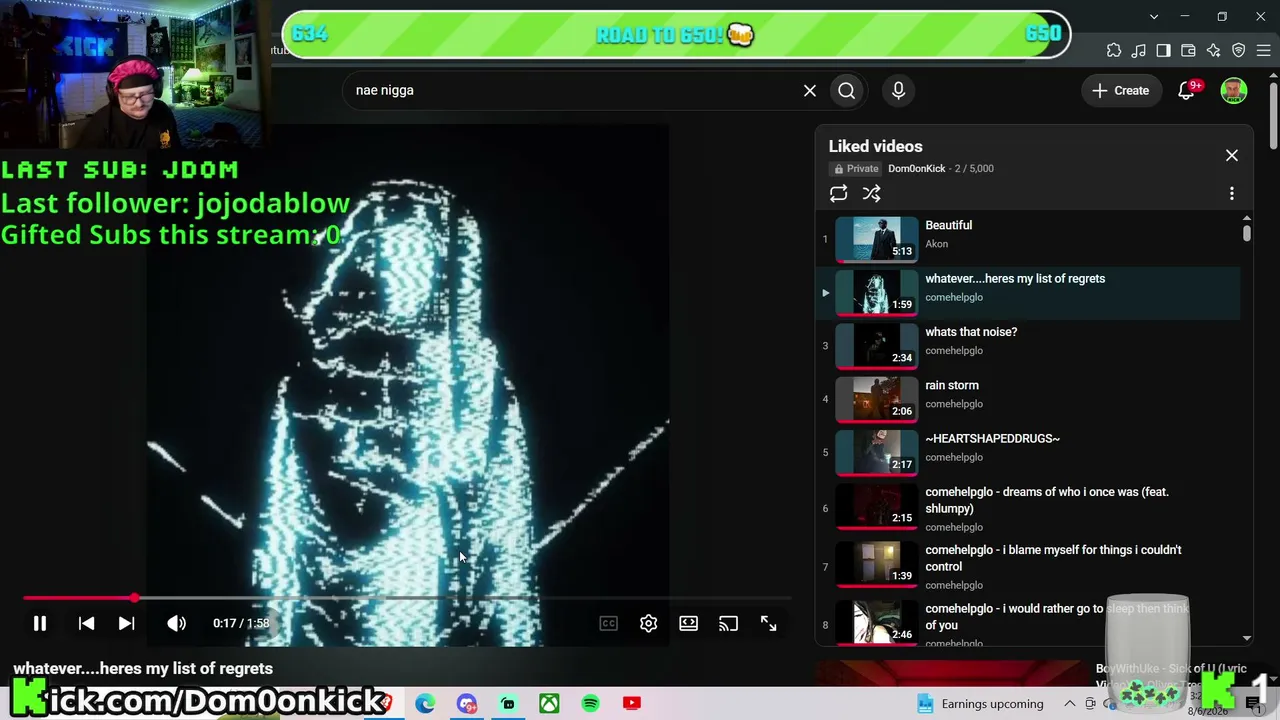Close the Liked videos playlist panel
This screenshot has height=720, width=1280.
pyautogui.click(x=1232, y=155)
